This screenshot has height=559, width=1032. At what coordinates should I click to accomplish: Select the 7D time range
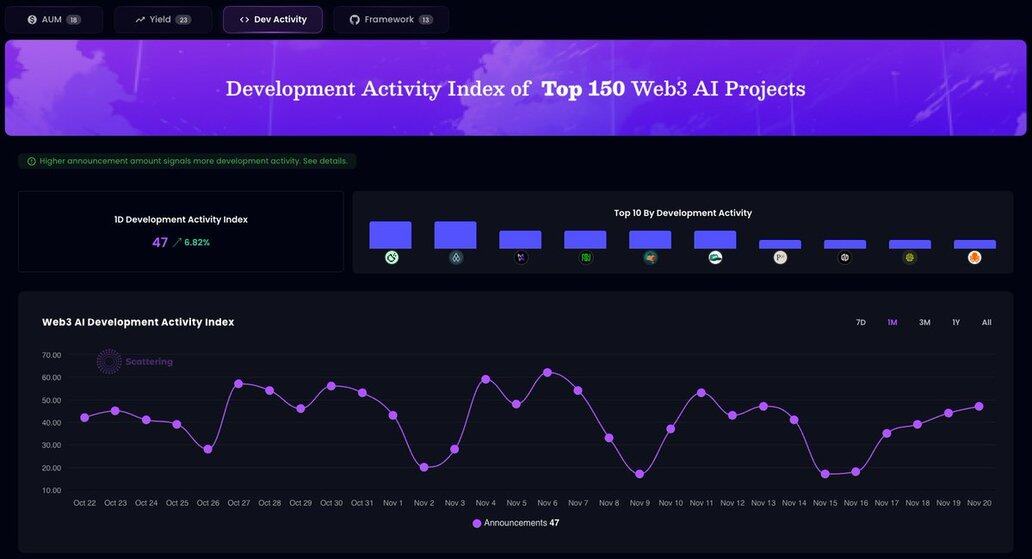[861, 323]
